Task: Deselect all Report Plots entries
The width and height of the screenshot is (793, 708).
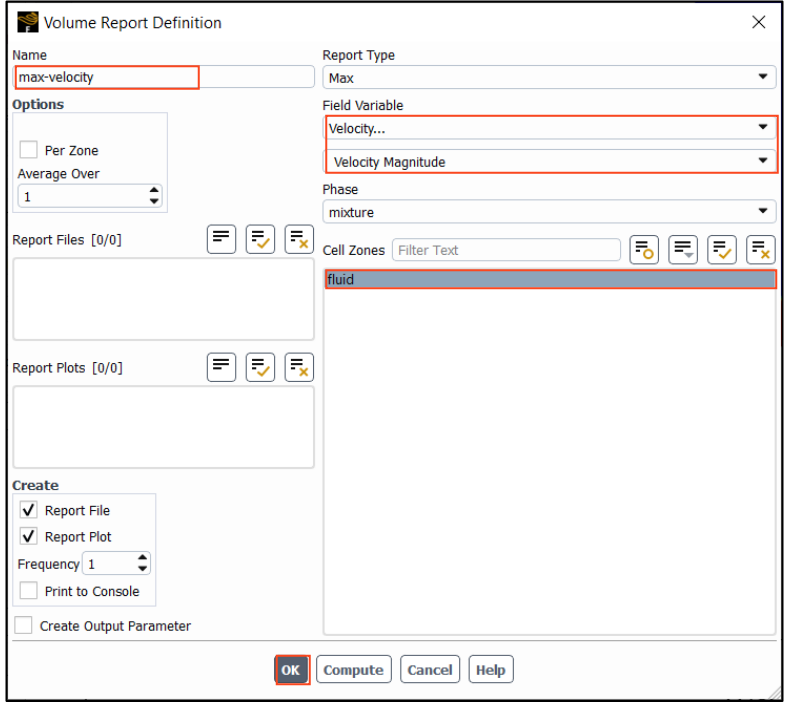Action: [299, 367]
